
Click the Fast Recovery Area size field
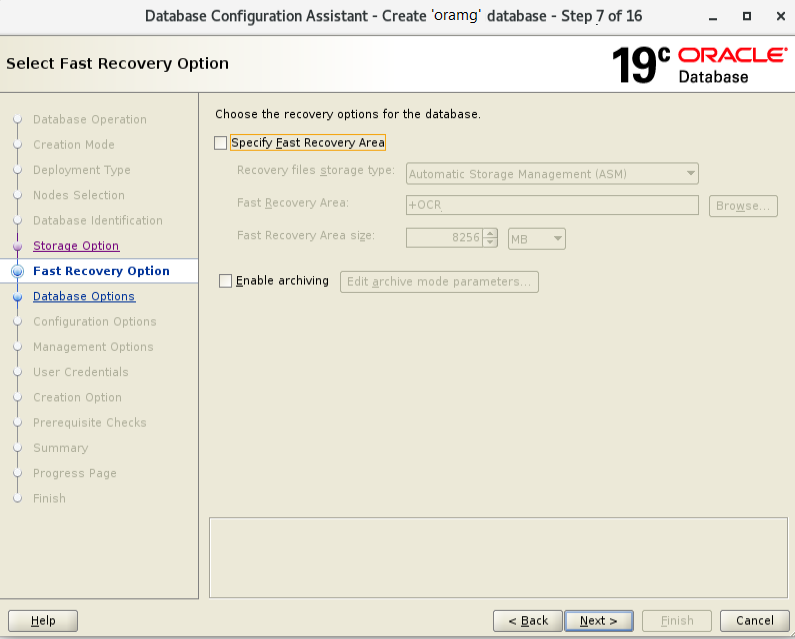[x=445, y=238]
